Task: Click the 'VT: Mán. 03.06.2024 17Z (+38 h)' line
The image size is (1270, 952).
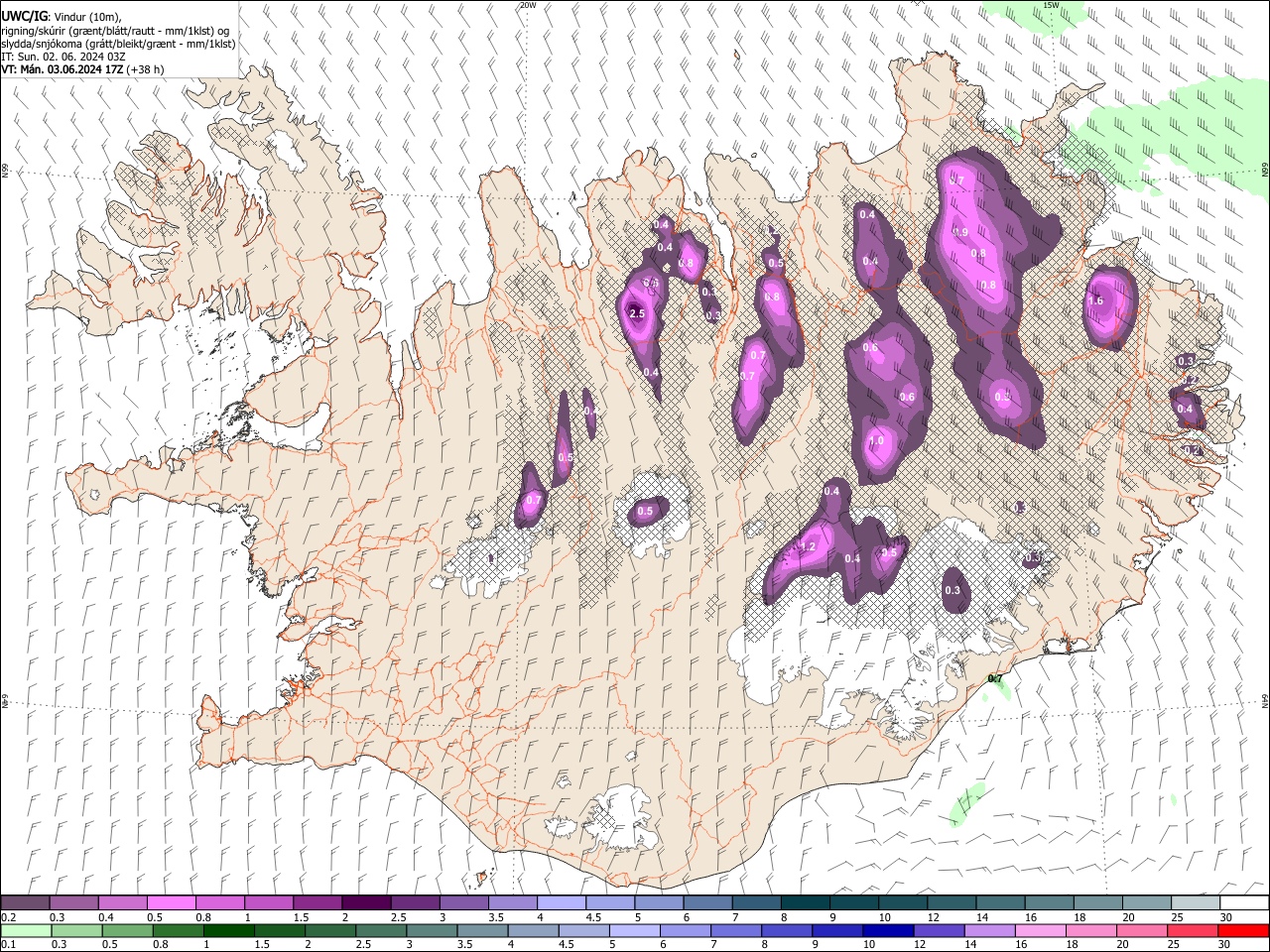Action: click(x=82, y=69)
